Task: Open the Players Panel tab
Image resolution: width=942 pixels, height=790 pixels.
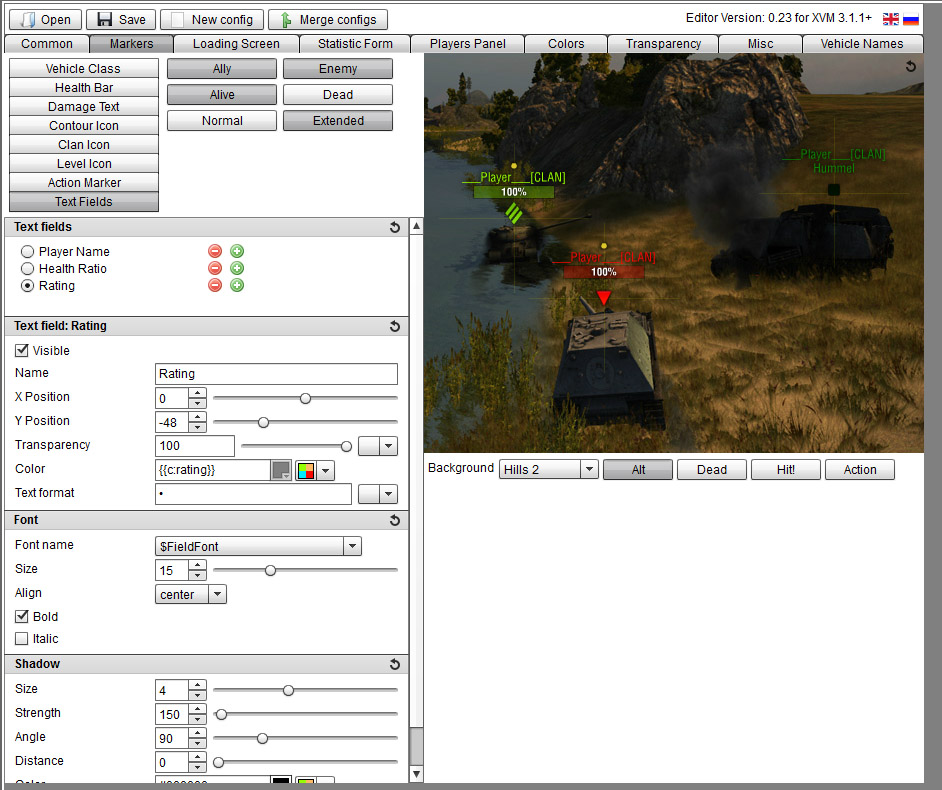Action: 467,44
